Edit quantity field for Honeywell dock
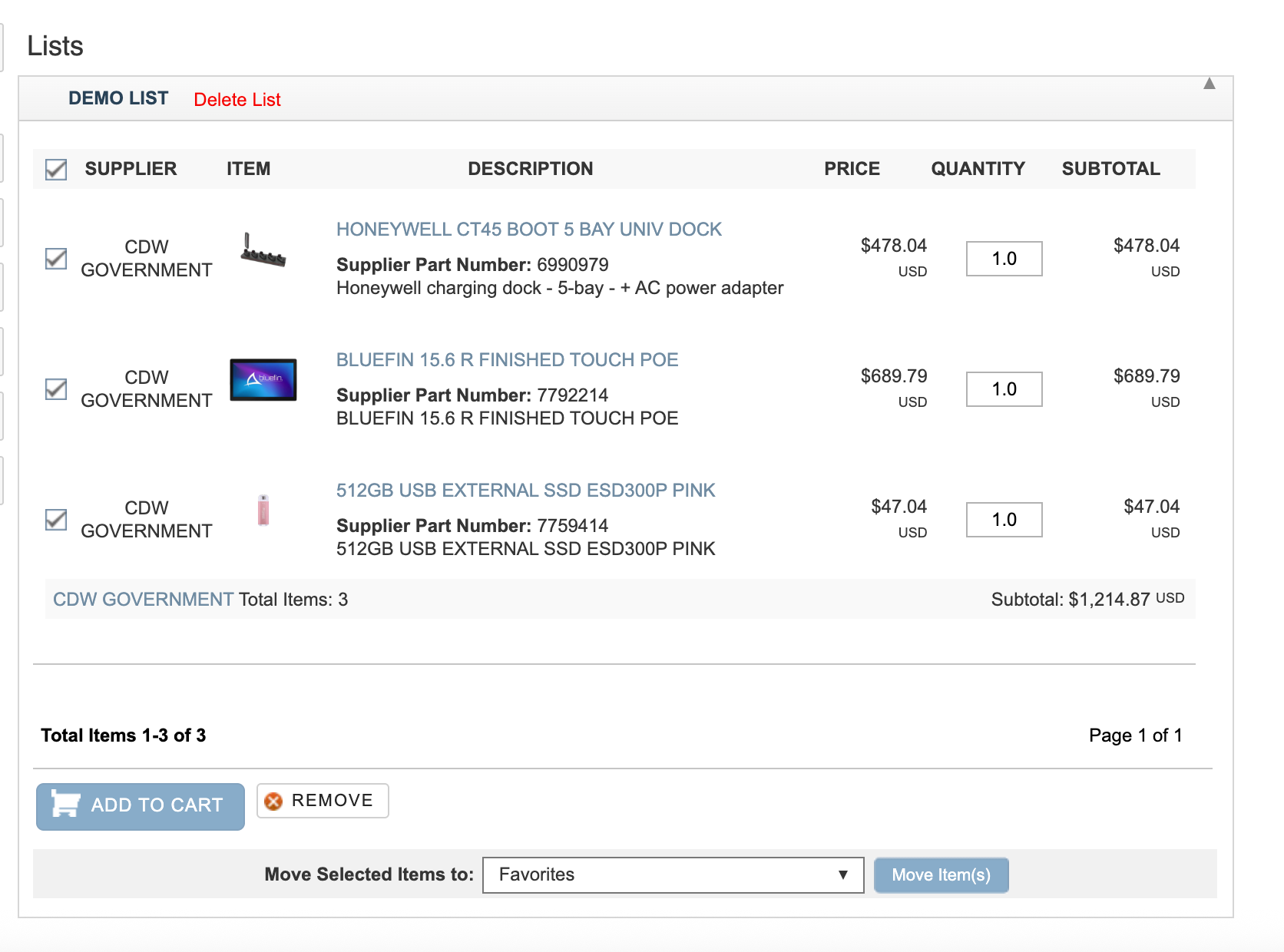 (x=1004, y=259)
